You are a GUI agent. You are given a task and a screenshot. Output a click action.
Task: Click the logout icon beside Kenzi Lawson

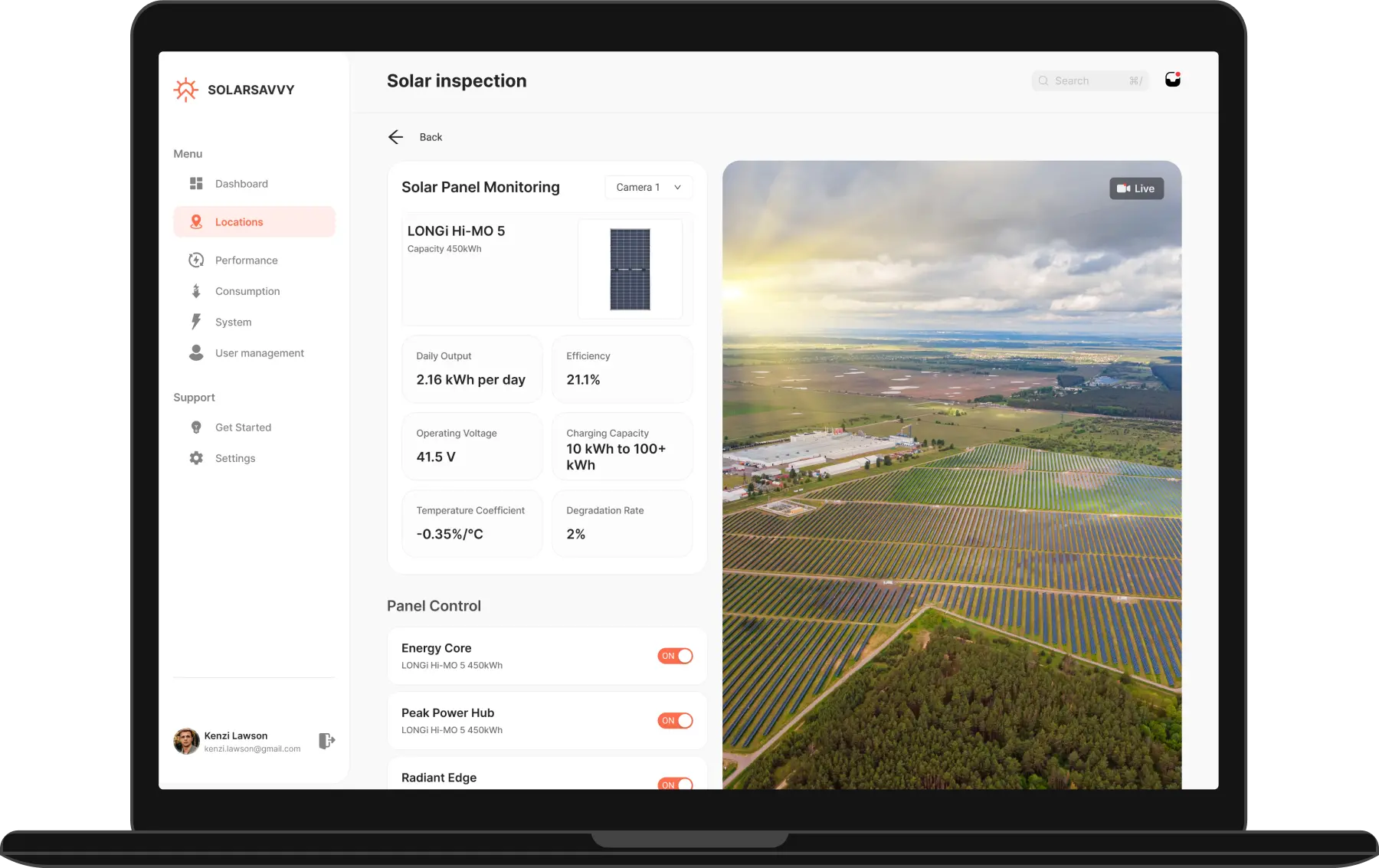[326, 741]
